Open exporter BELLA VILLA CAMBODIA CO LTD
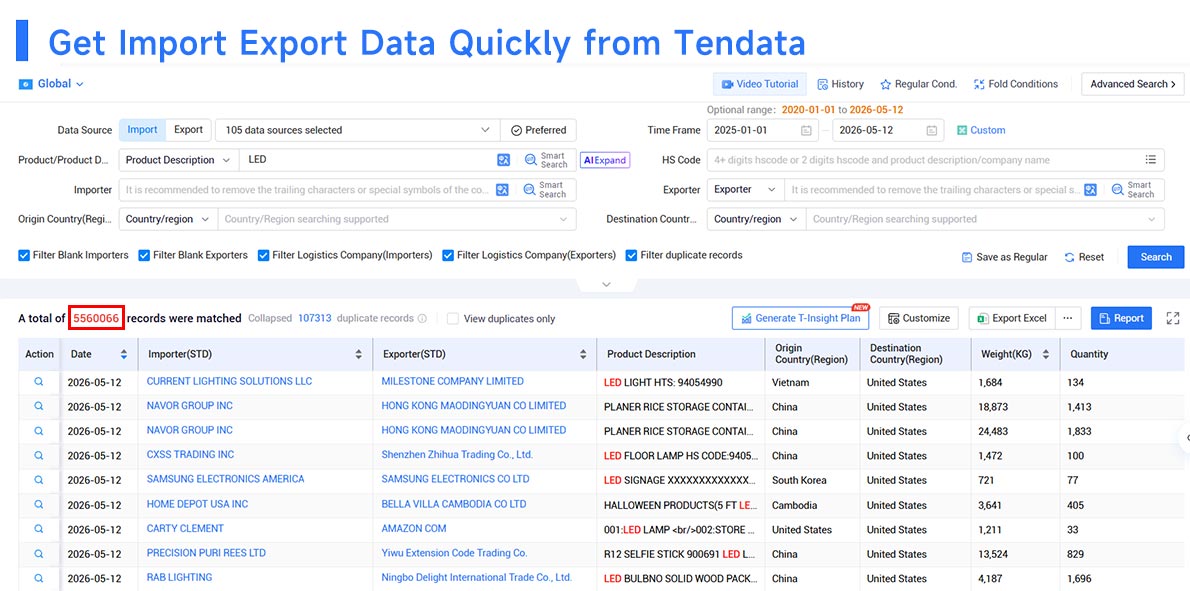 click(x=454, y=505)
